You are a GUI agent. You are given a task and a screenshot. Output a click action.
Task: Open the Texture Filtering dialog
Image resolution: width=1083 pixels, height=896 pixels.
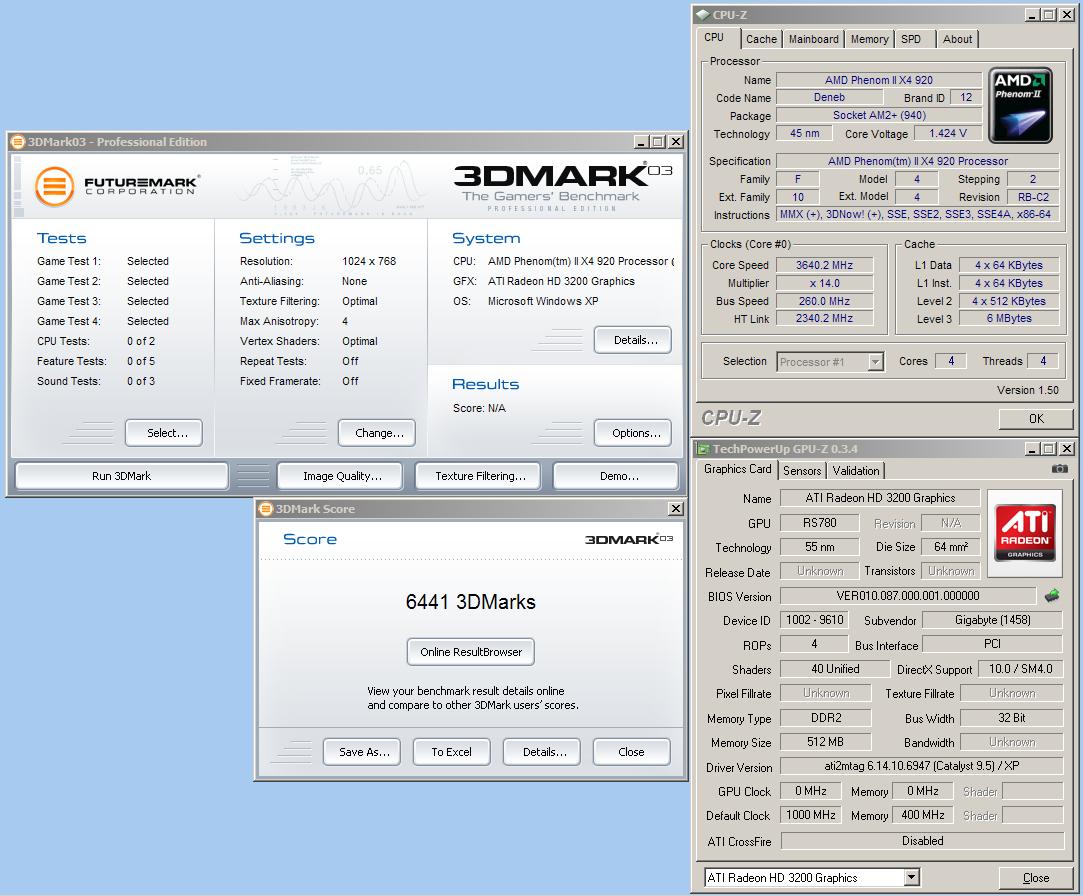pyautogui.click(x=480, y=476)
